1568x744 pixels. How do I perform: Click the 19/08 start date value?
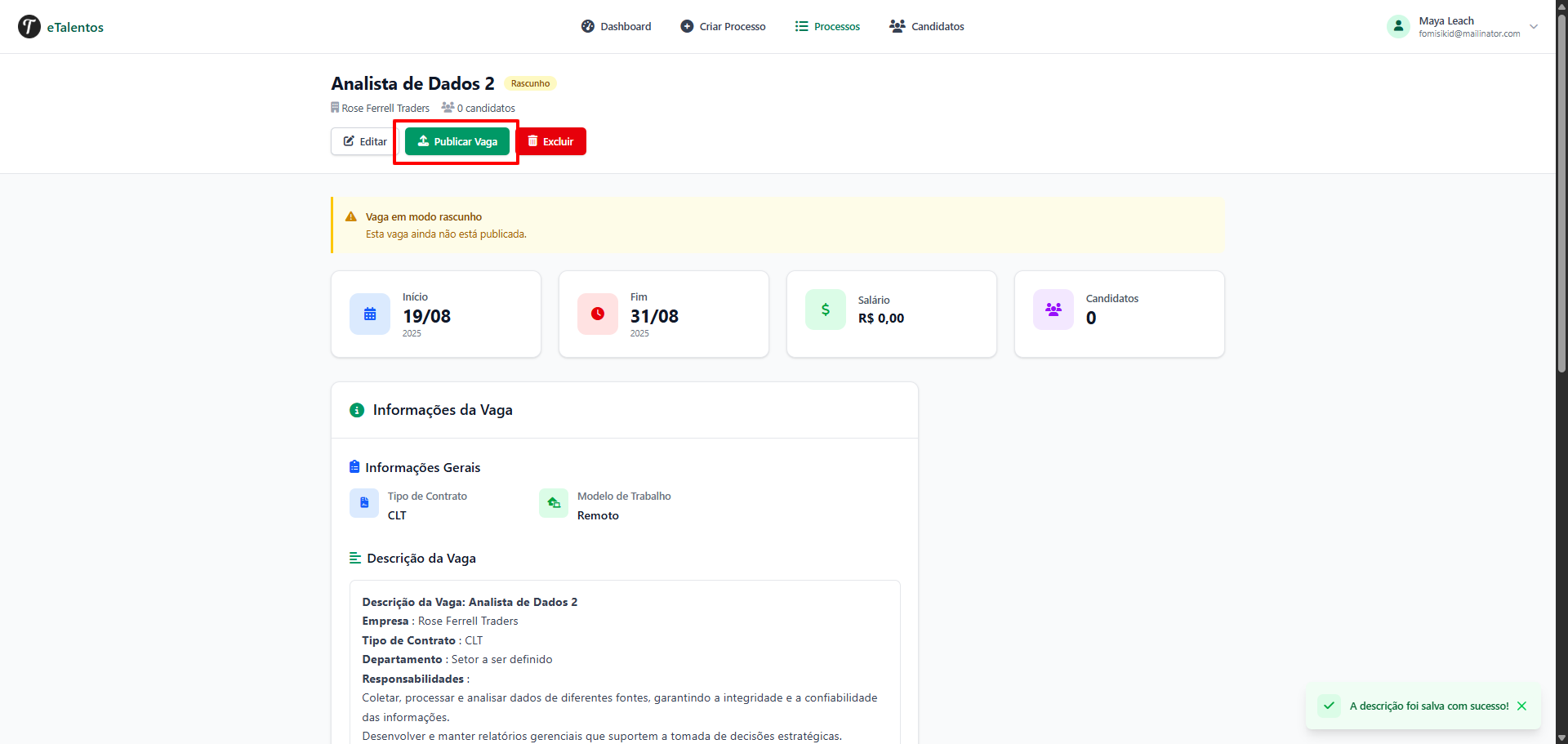coord(426,316)
